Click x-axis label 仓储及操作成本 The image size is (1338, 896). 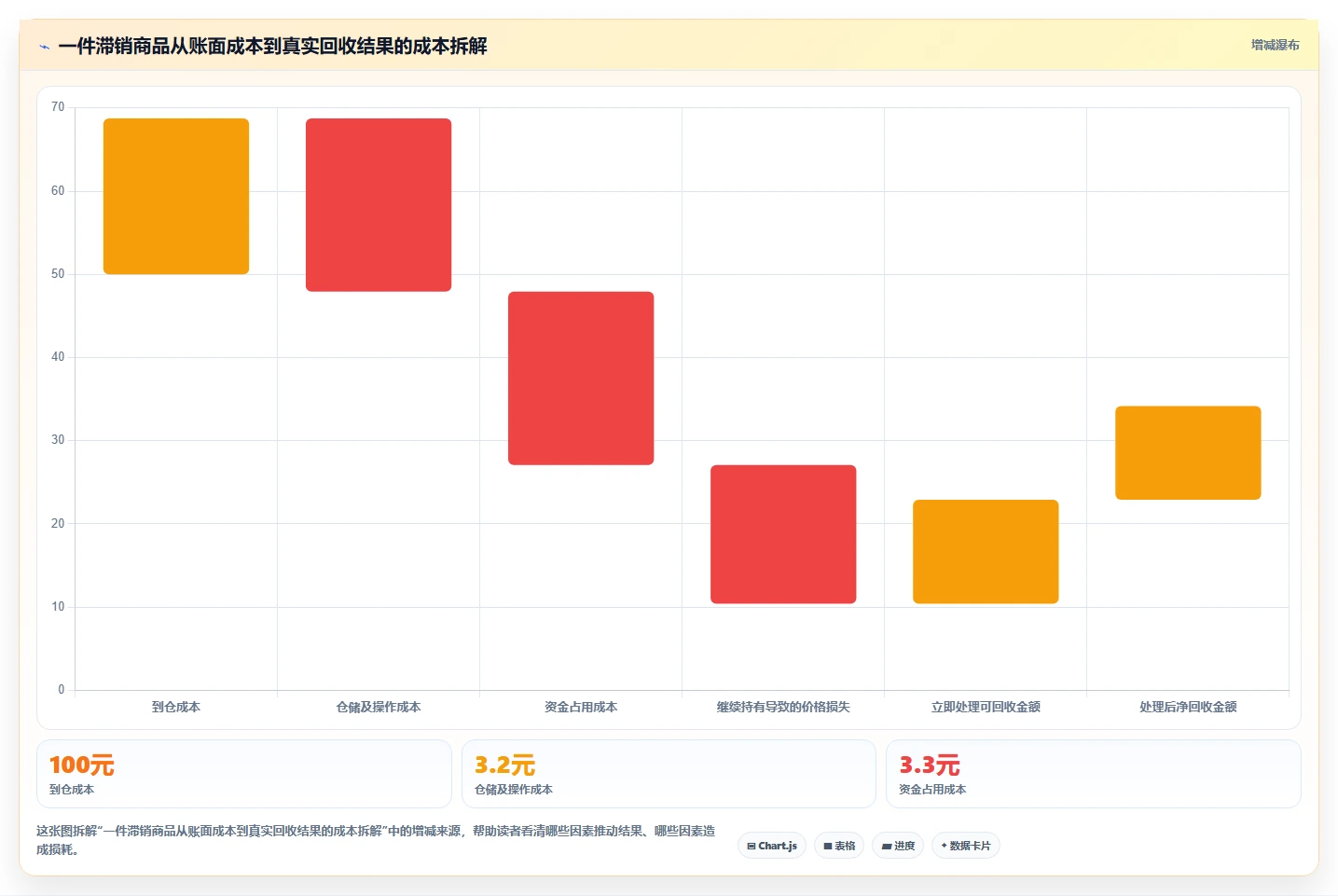[379, 707]
